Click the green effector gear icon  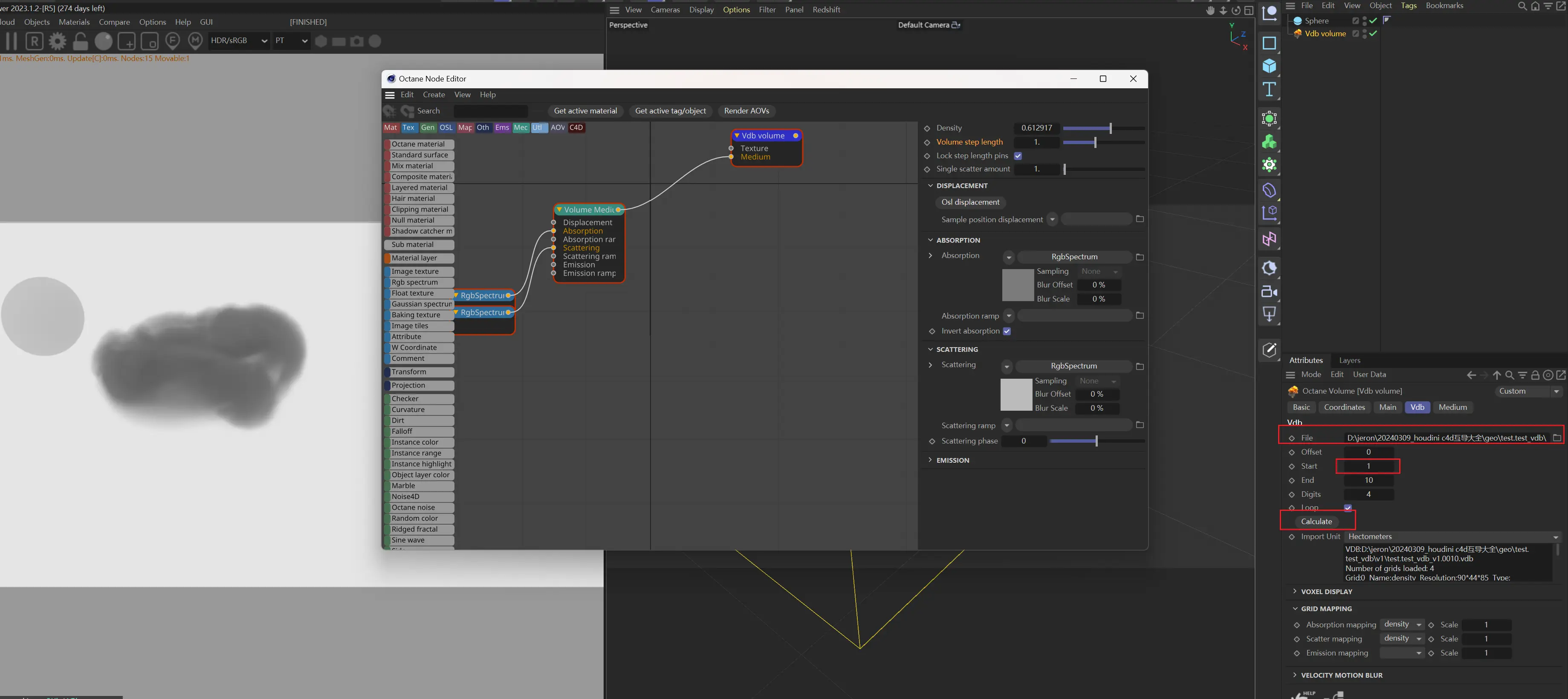[1269, 165]
